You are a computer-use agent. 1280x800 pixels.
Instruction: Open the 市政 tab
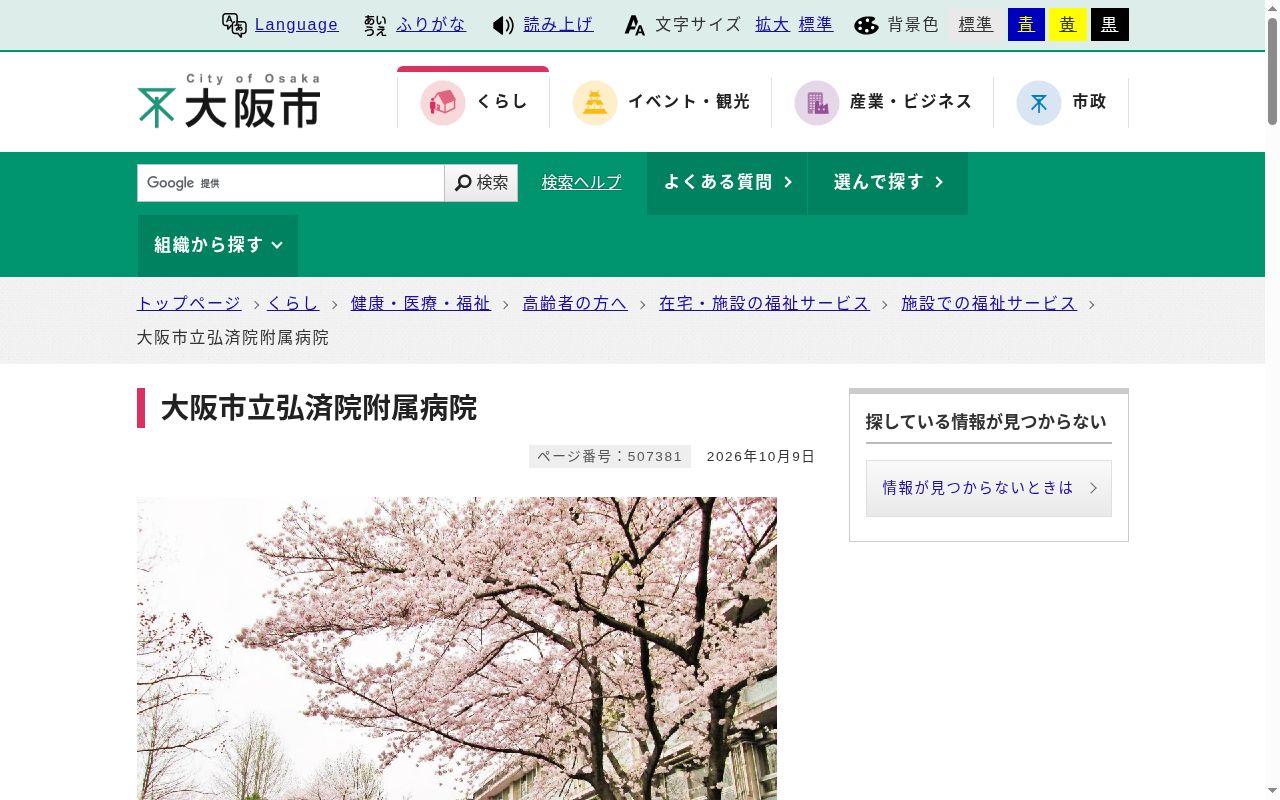coord(1061,102)
